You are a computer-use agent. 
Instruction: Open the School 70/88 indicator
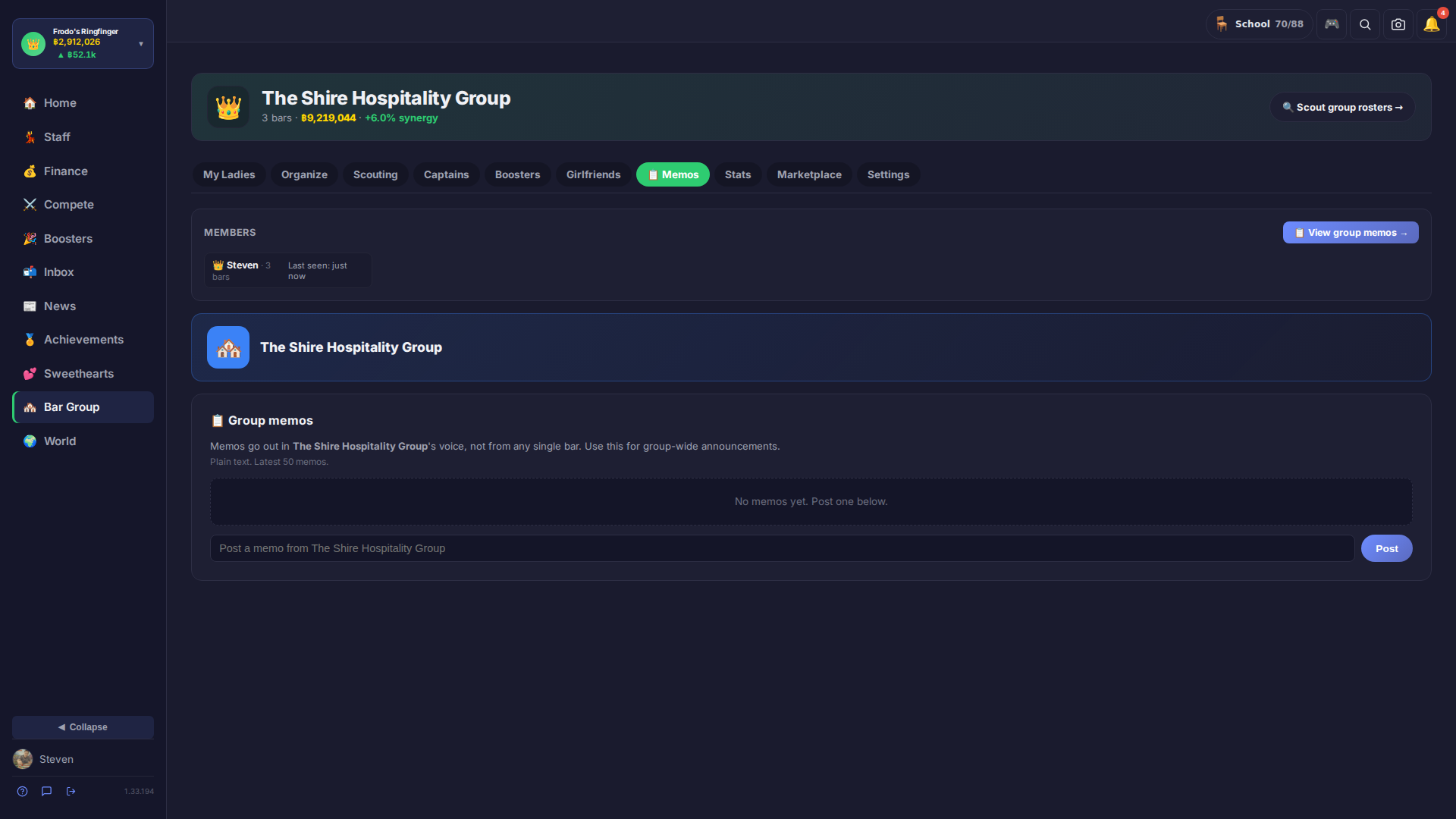click(x=1259, y=24)
